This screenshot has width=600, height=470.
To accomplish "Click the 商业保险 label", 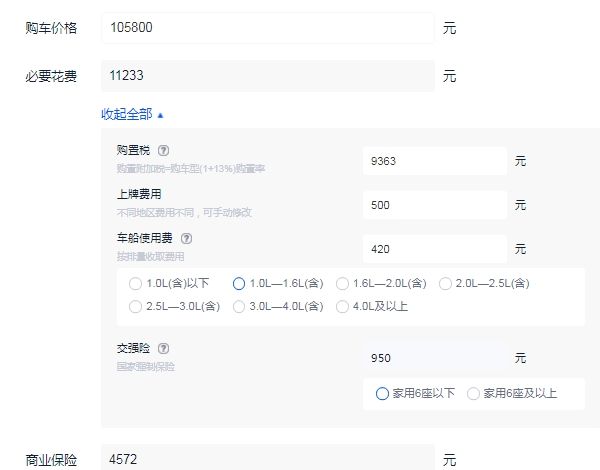I will pyautogui.click(x=51, y=460).
